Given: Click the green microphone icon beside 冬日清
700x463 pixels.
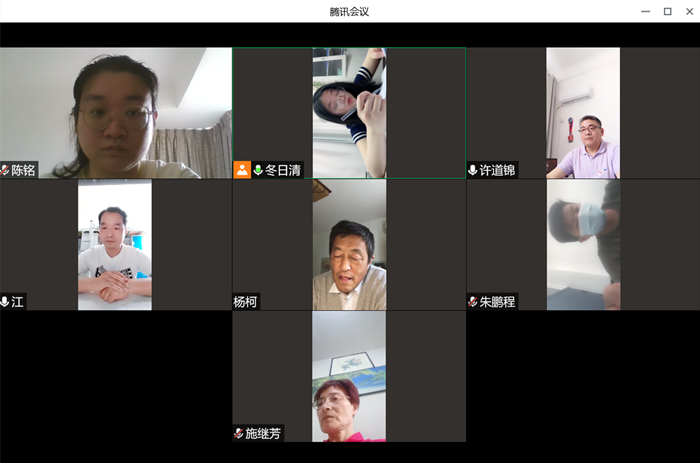Looking at the screenshot, I should point(258,170).
